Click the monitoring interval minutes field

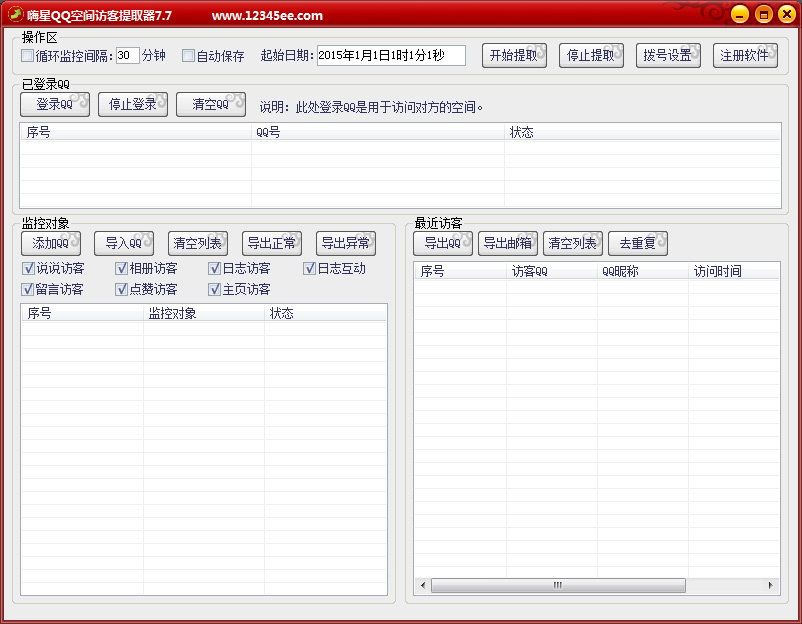pyautogui.click(x=127, y=56)
